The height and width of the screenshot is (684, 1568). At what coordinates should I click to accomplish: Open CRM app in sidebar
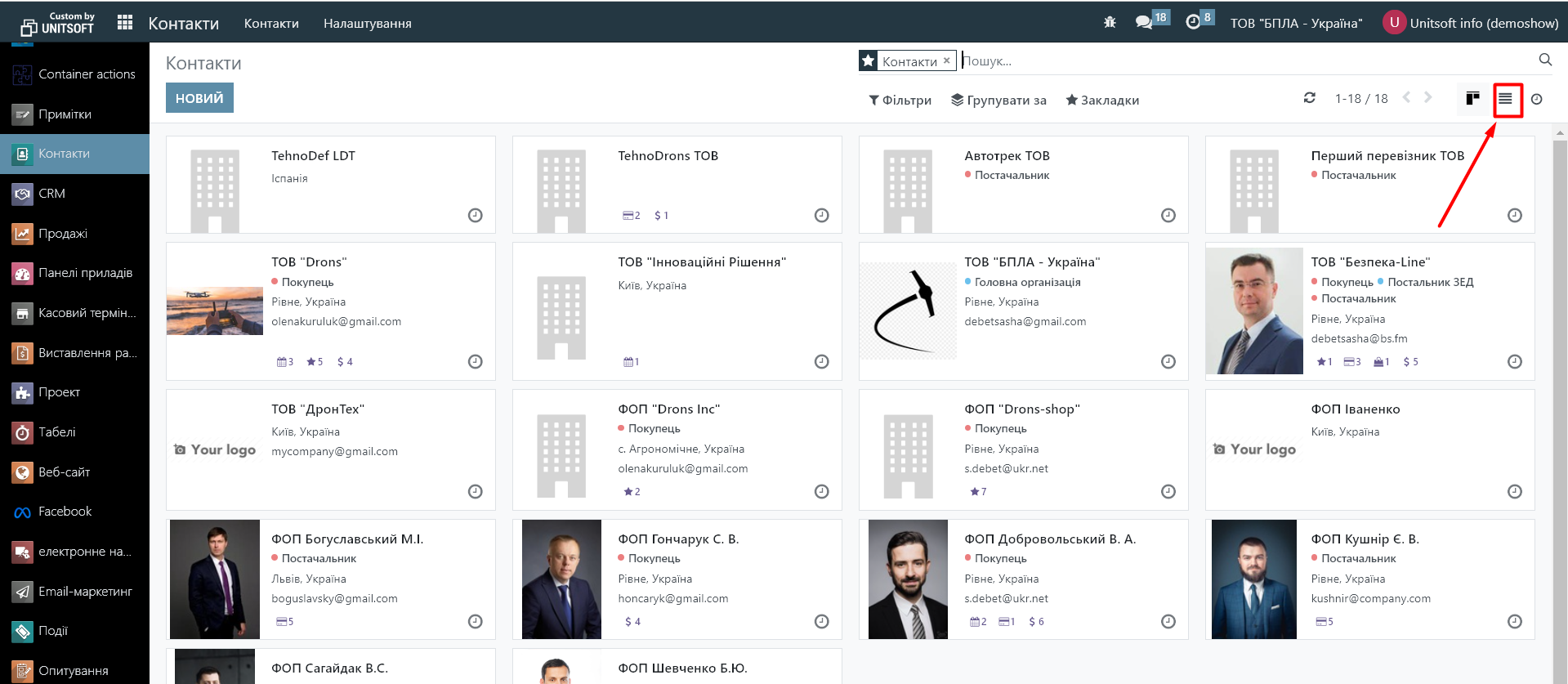[51, 194]
